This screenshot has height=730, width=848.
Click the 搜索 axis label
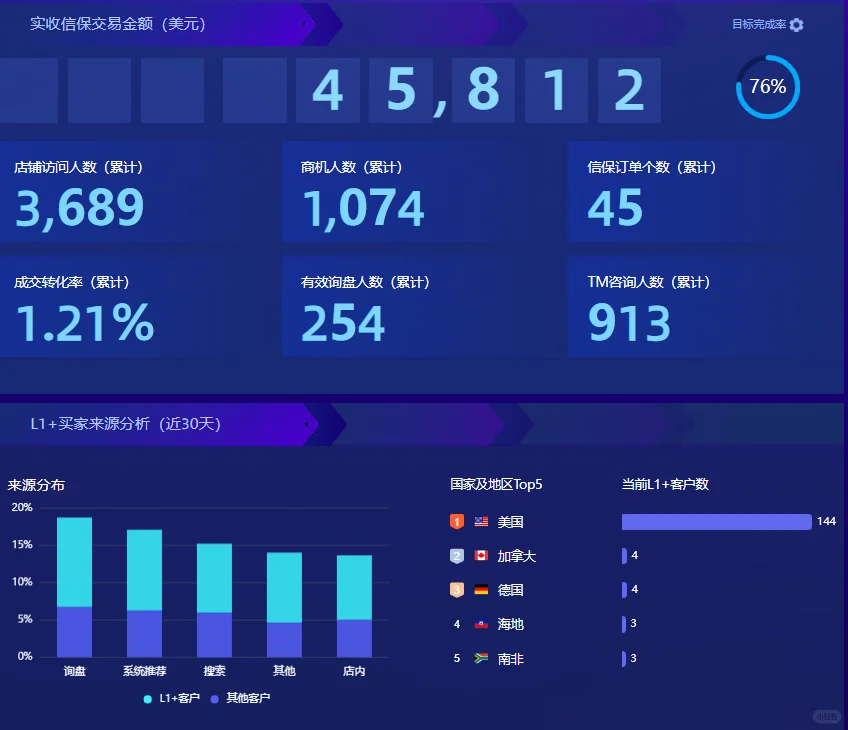pos(214,671)
